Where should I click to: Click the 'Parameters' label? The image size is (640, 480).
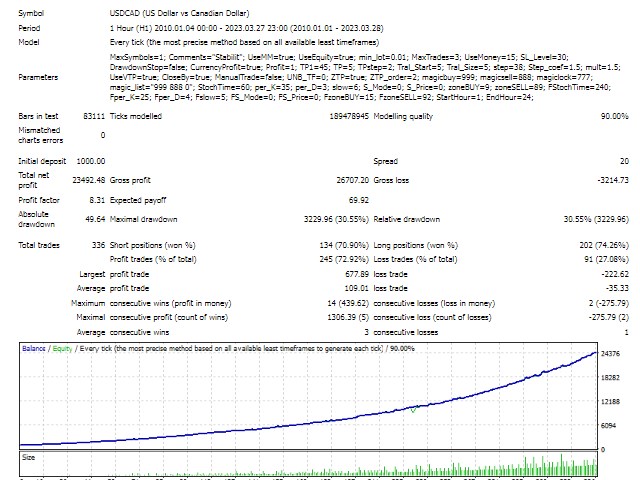[x=38, y=77]
